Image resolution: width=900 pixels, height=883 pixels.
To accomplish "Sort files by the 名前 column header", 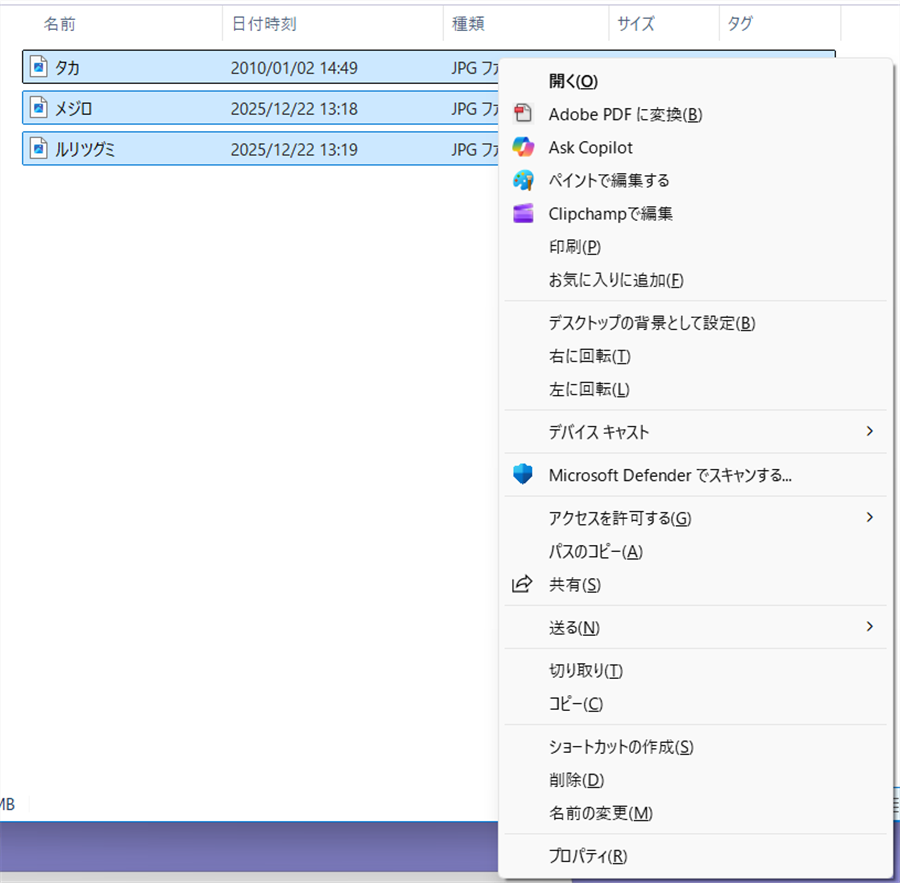I will click(x=57, y=23).
